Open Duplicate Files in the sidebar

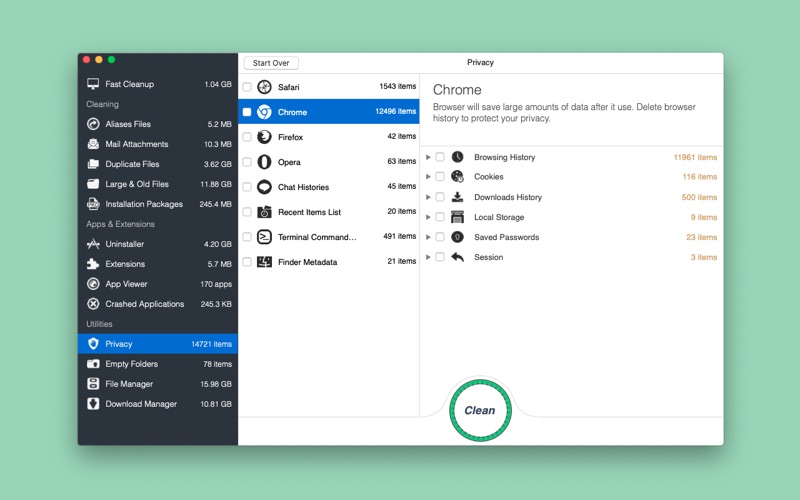[x=158, y=164]
